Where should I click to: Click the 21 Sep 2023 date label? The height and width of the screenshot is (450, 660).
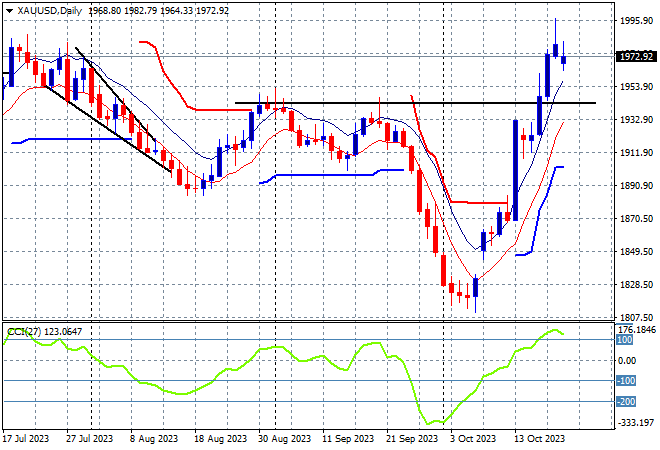413,438
